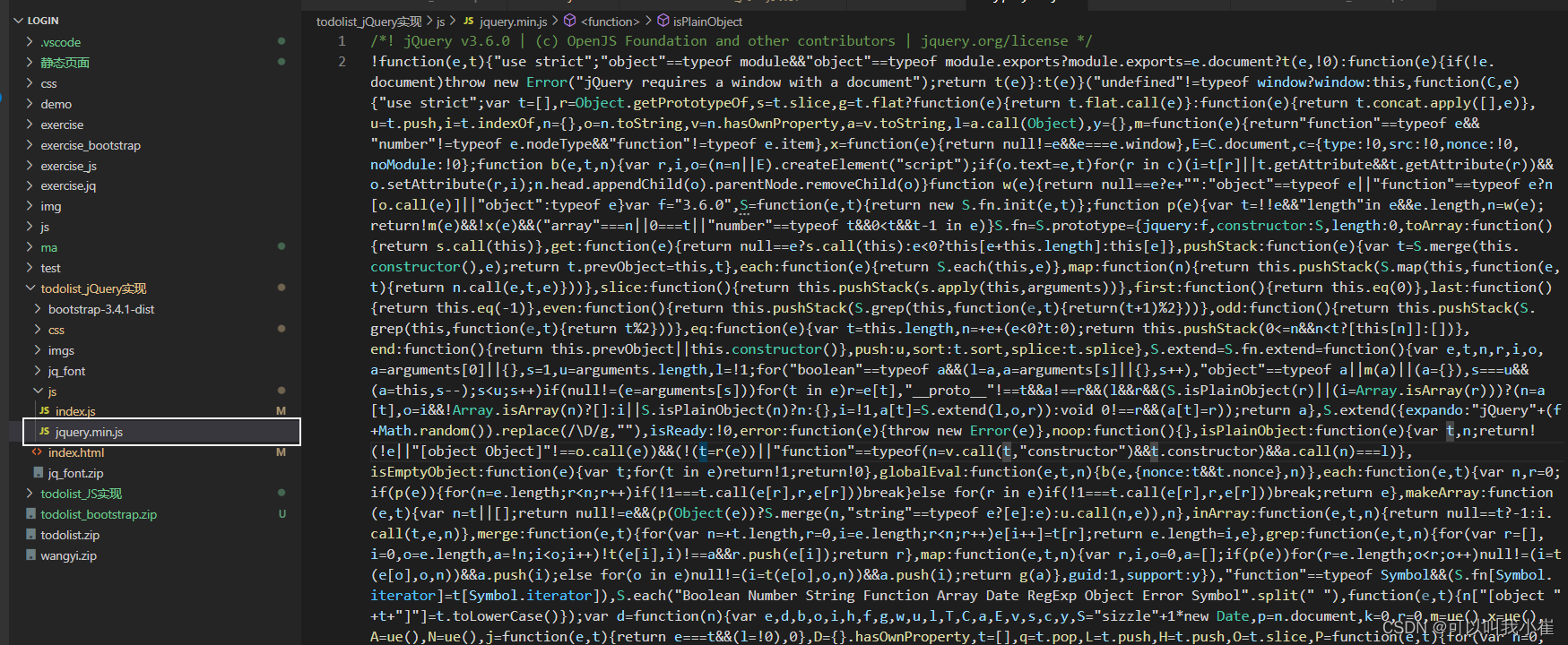This screenshot has width=1568, height=645.
Task: Expand the demo folder chevron
Action: coord(30,104)
